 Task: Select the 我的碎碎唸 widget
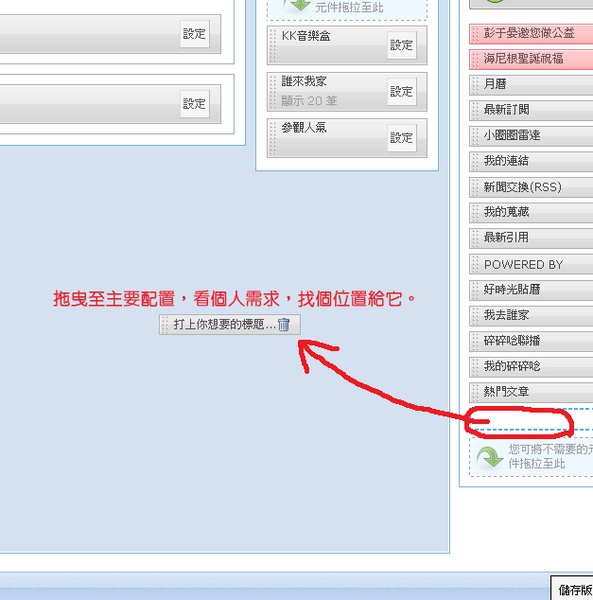tap(531, 367)
